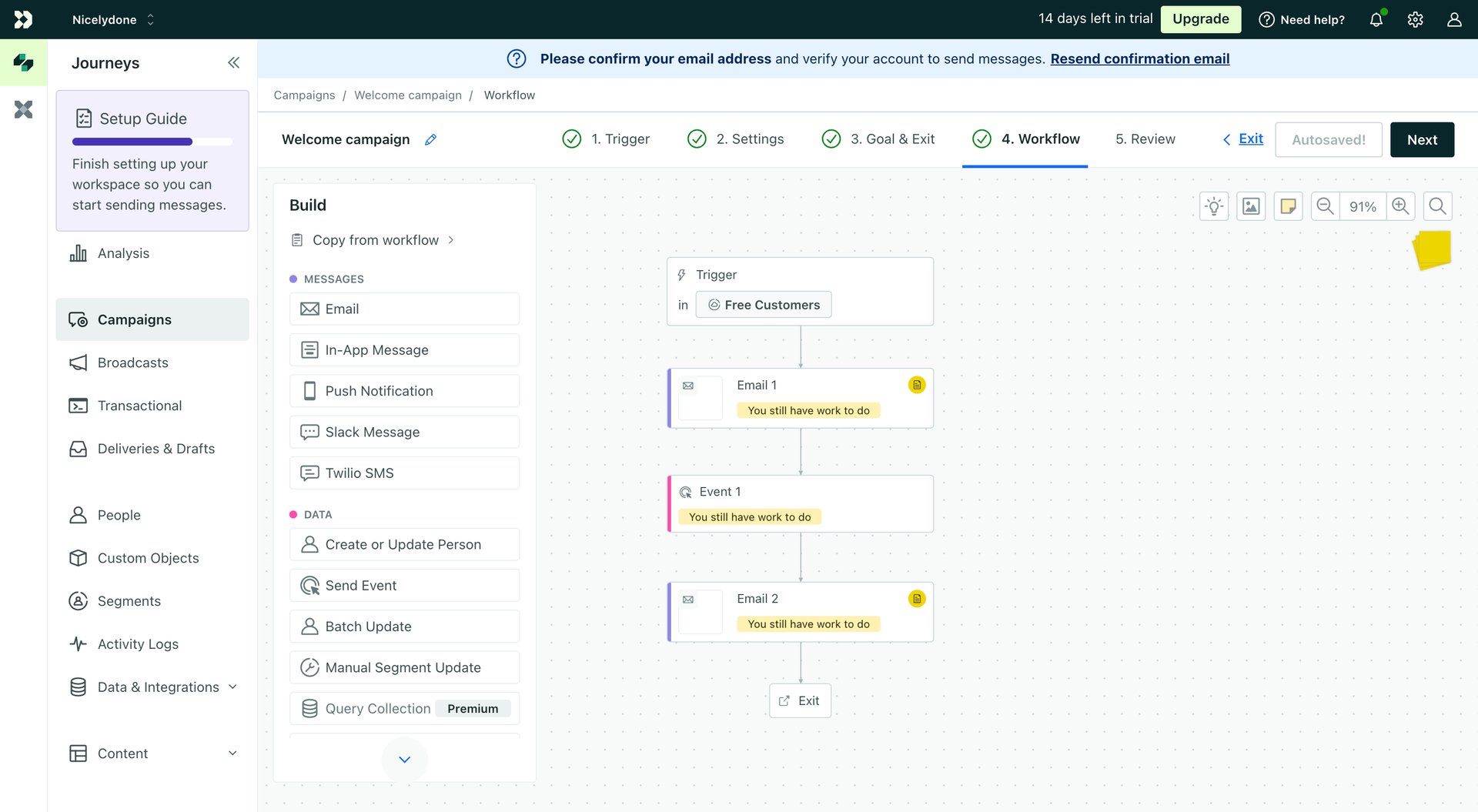
Task: Select the Slack Message action
Action: tap(404, 432)
